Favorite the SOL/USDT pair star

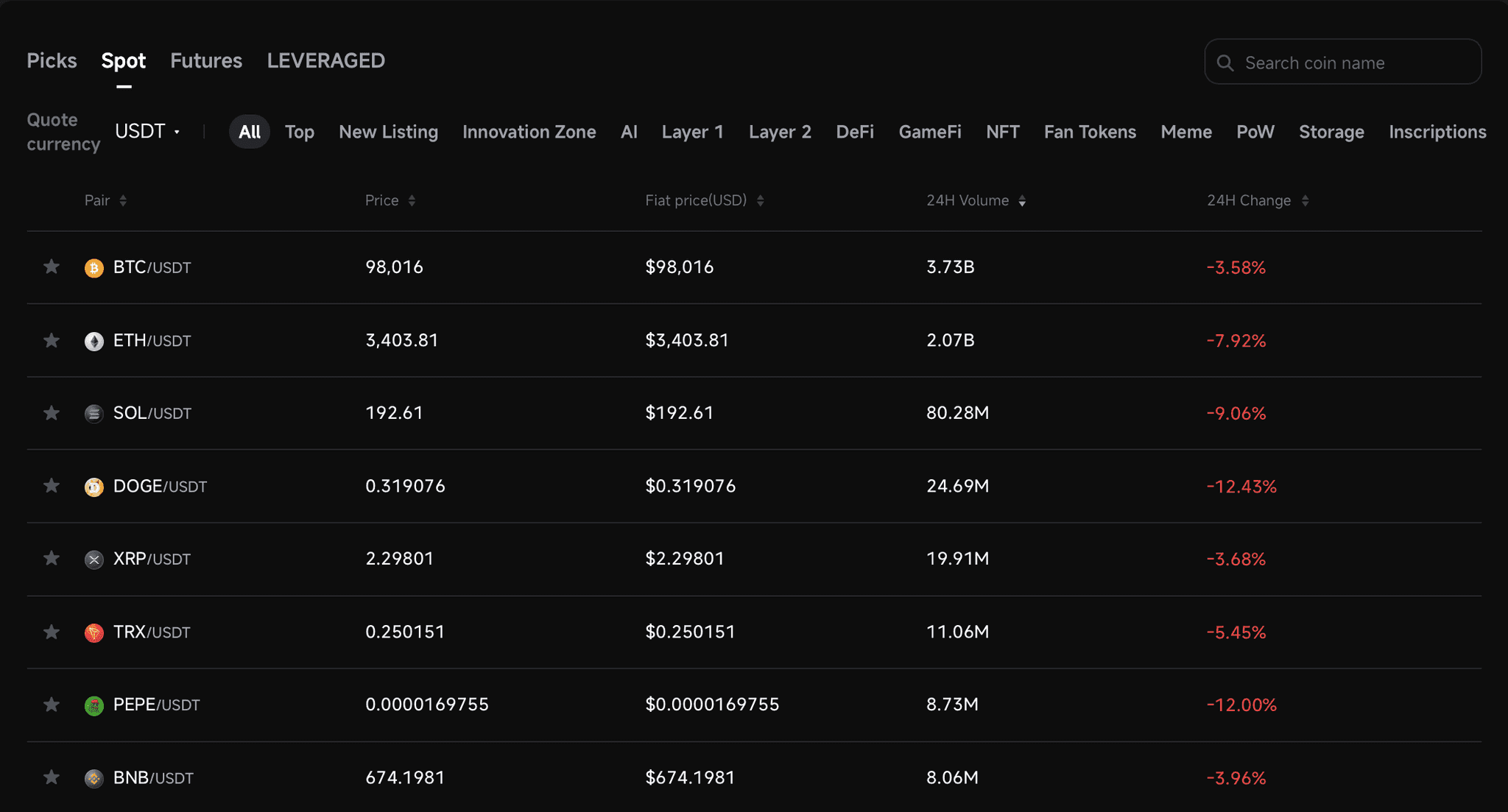tap(51, 413)
